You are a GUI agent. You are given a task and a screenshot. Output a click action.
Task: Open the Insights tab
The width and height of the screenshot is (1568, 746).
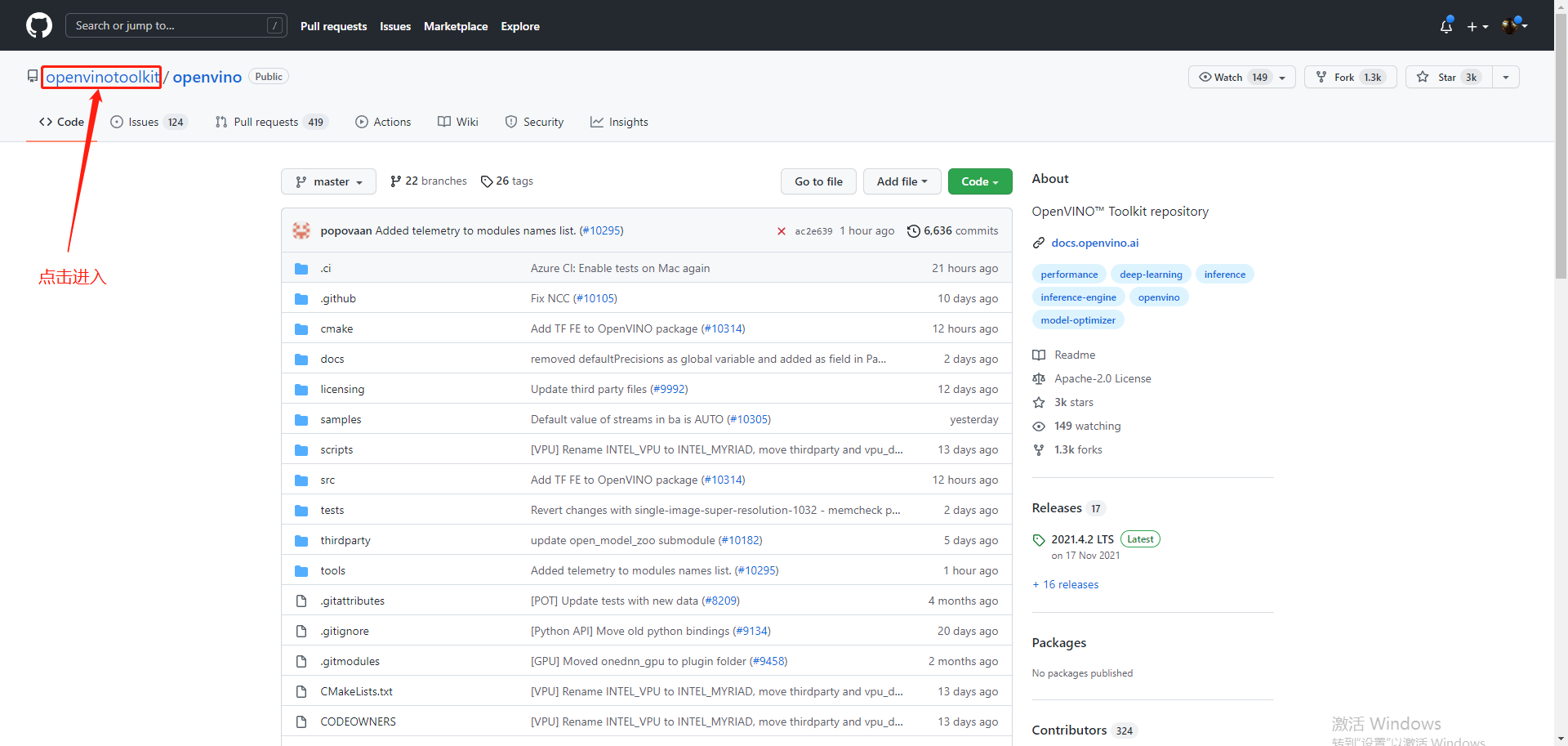pos(619,122)
